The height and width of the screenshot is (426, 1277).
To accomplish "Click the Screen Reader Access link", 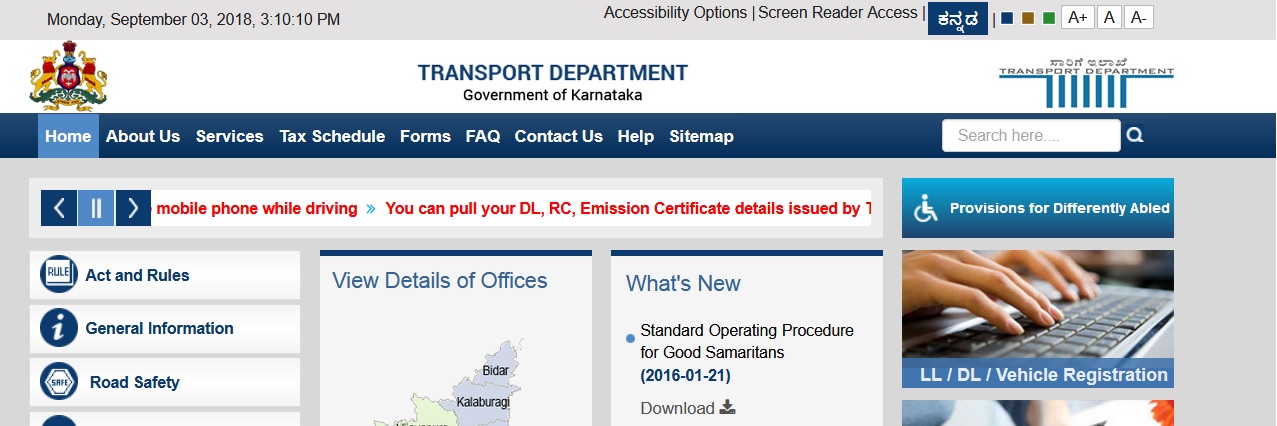I will [x=837, y=13].
